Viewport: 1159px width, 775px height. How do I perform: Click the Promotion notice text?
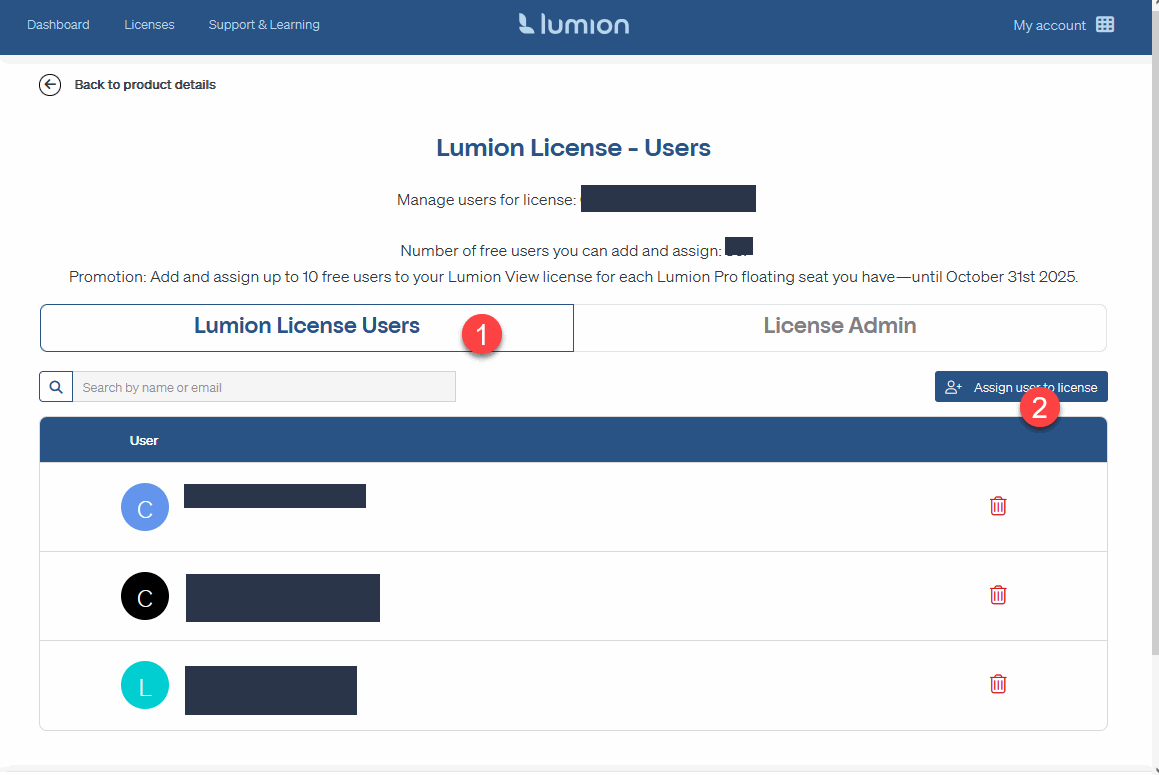[574, 277]
